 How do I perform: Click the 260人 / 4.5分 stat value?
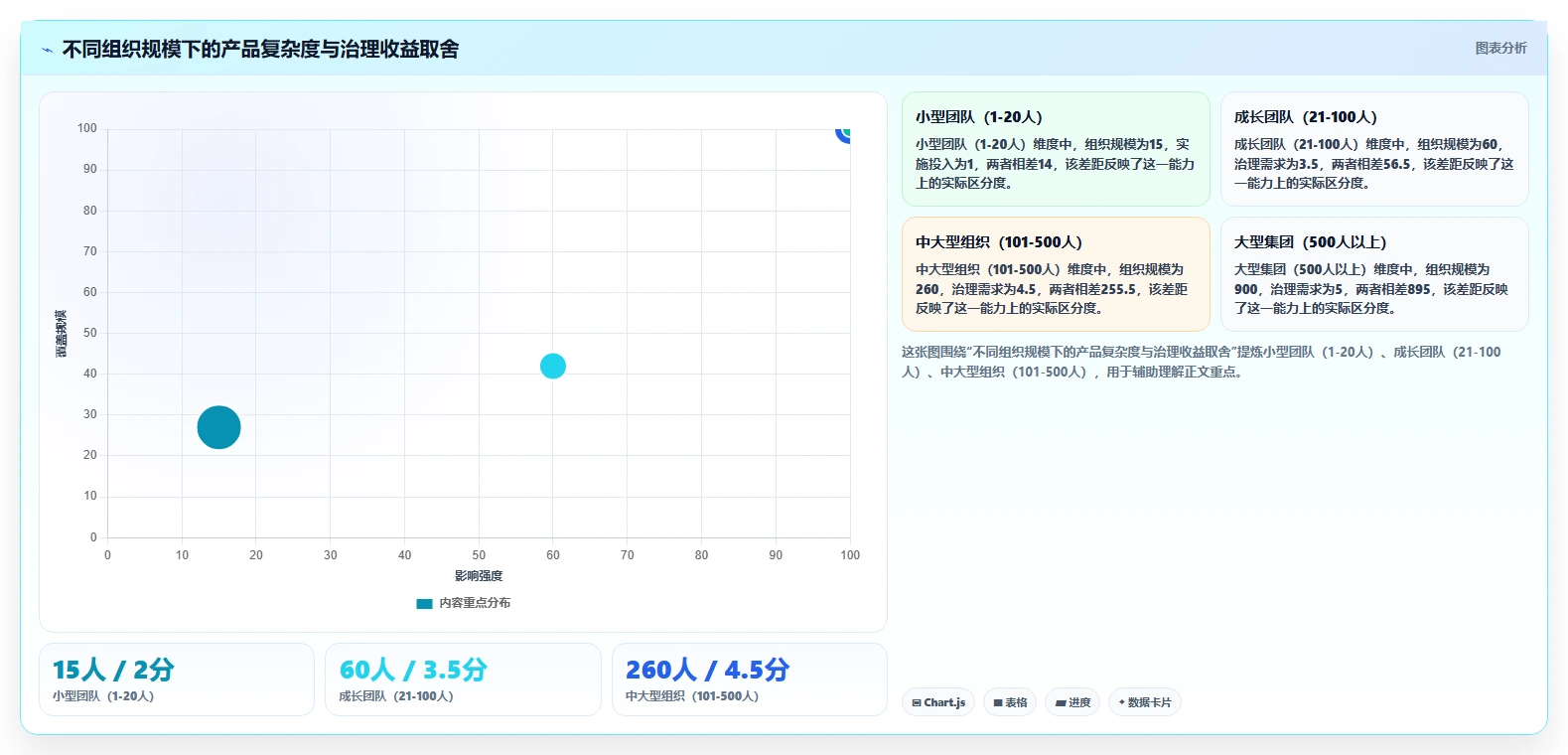click(708, 670)
